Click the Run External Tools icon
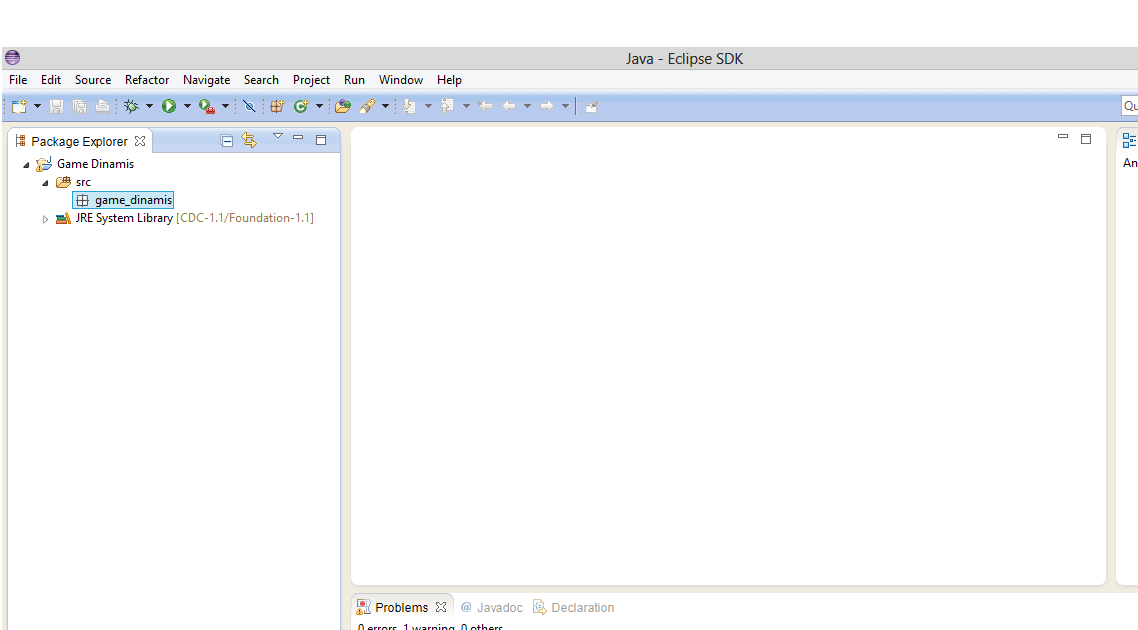Viewport: 1138px width, 630px height. pyautogui.click(x=207, y=107)
